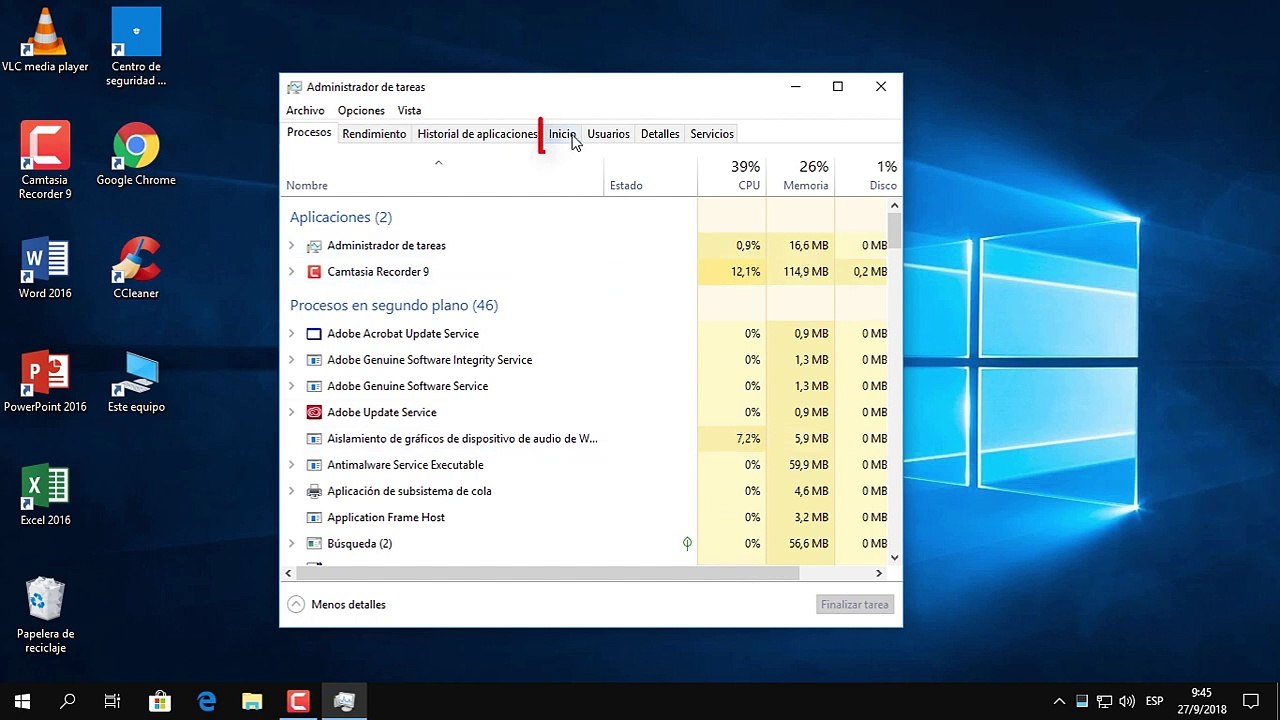Open volume control tray icon
Image resolution: width=1280 pixels, height=720 pixels.
[1127, 702]
